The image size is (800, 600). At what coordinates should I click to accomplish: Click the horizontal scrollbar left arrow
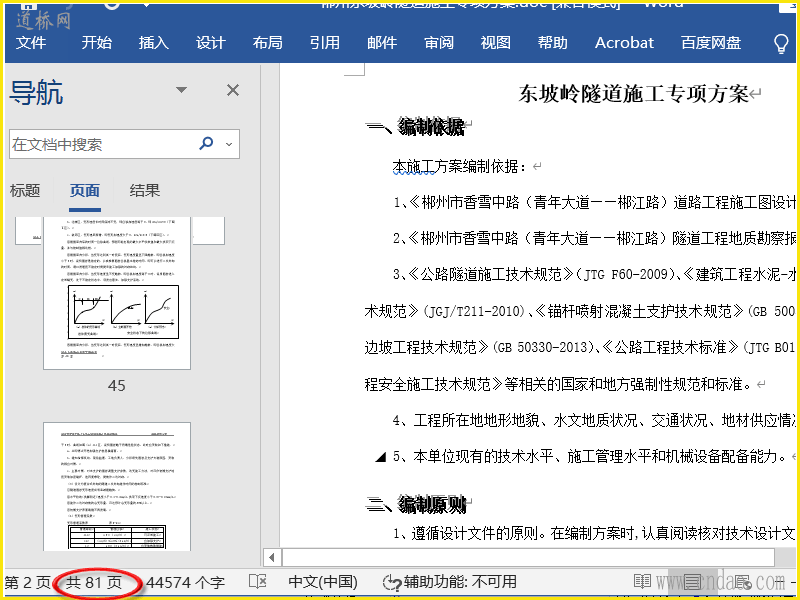click(x=272, y=557)
